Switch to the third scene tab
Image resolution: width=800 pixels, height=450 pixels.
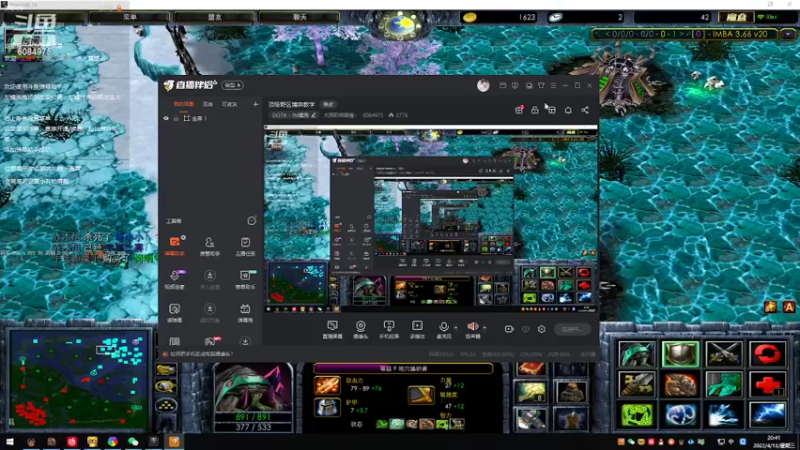(x=230, y=104)
